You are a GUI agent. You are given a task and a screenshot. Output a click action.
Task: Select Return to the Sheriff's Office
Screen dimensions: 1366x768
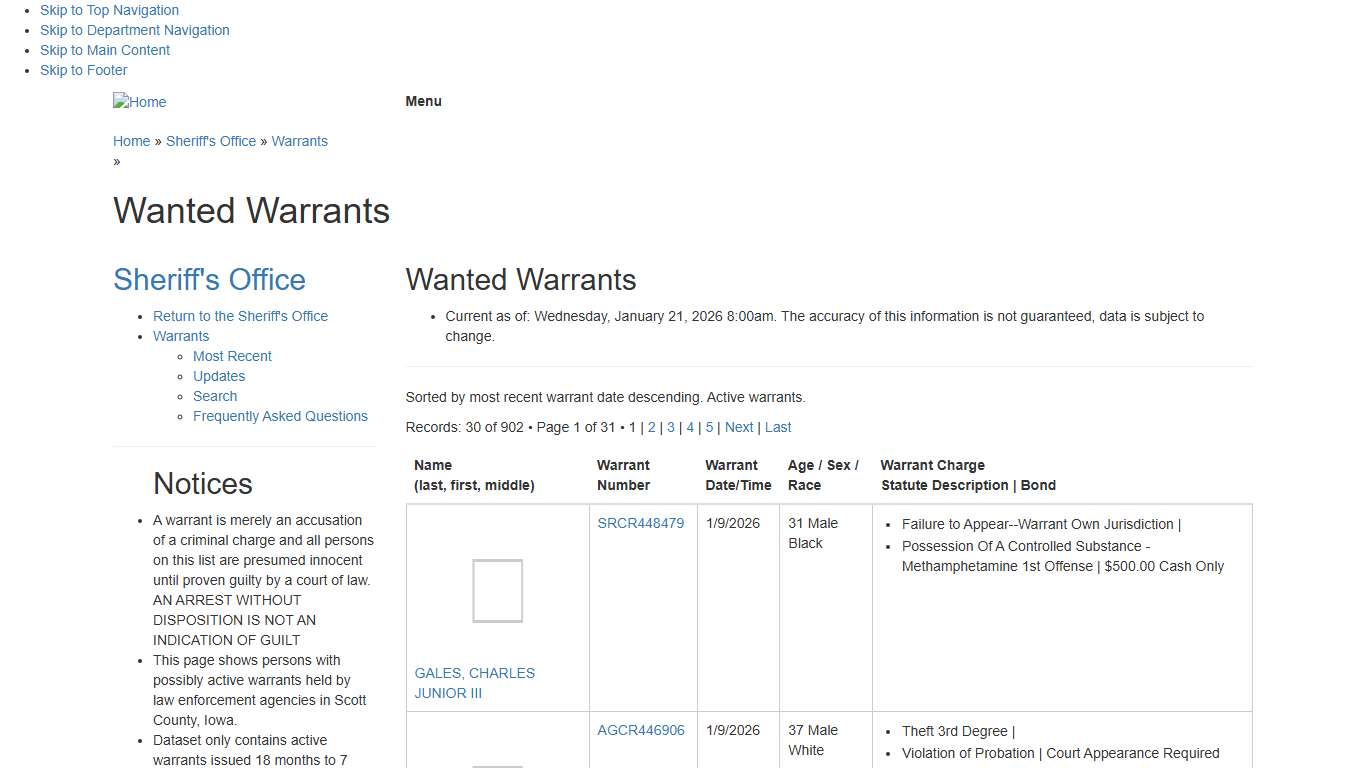[240, 316]
